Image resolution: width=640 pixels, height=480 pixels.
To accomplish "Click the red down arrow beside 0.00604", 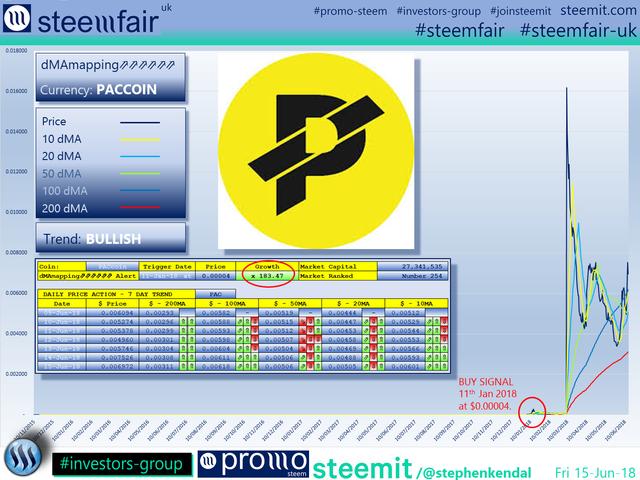I will [255, 349].
